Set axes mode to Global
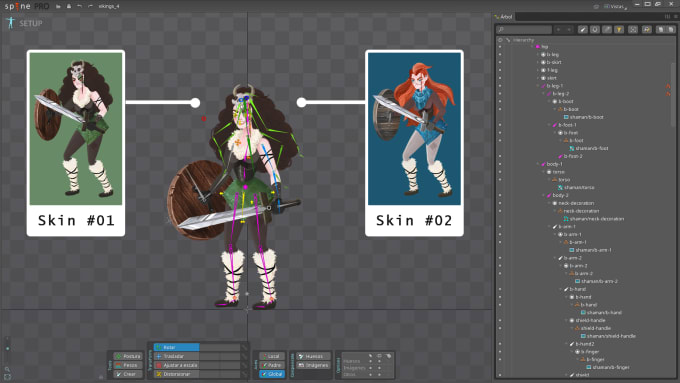680x383 pixels. 272,374
